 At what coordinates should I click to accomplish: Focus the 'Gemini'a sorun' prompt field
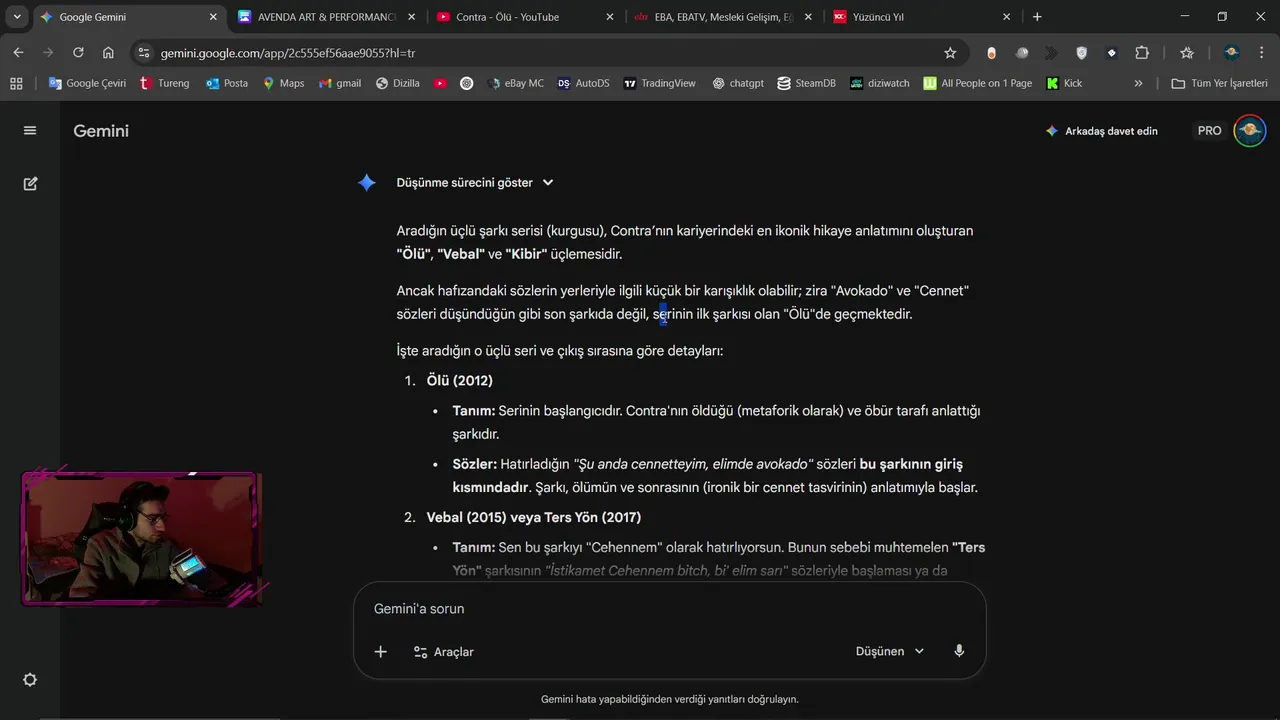(x=669, y=608)
